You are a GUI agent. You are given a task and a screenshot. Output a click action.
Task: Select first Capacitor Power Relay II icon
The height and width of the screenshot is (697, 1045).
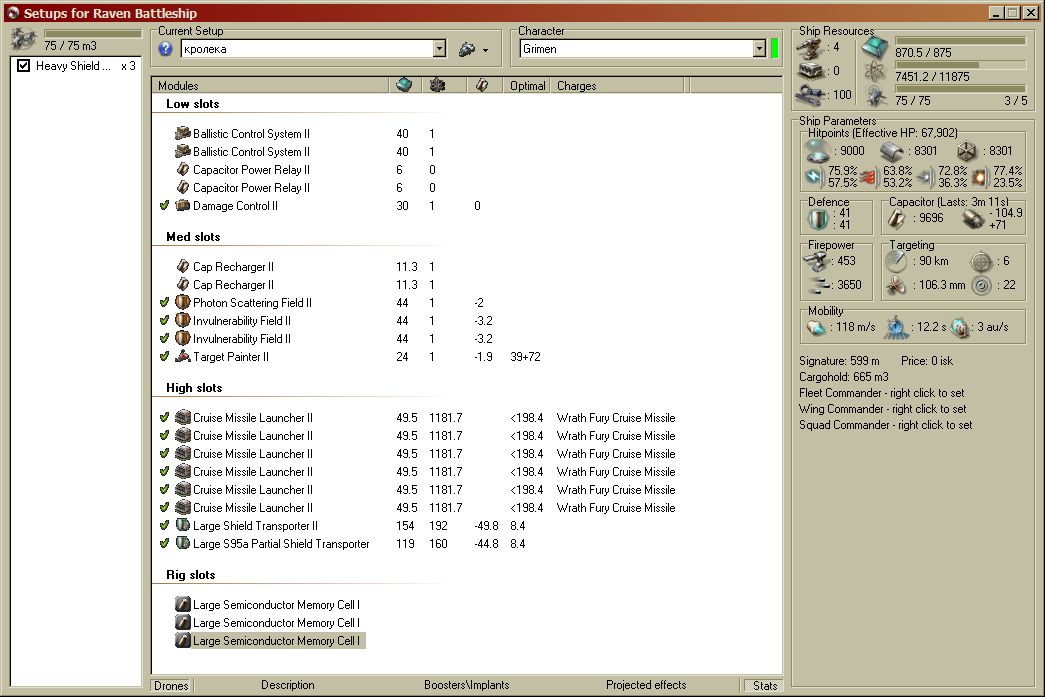click(183, 169)
